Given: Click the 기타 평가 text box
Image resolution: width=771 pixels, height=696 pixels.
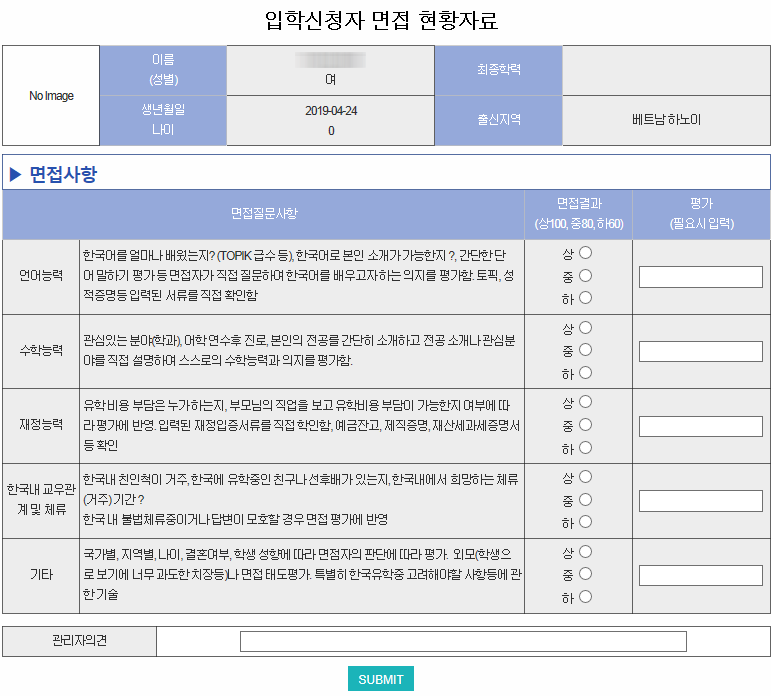Looking at the screenshot, I should pos(700,575).
